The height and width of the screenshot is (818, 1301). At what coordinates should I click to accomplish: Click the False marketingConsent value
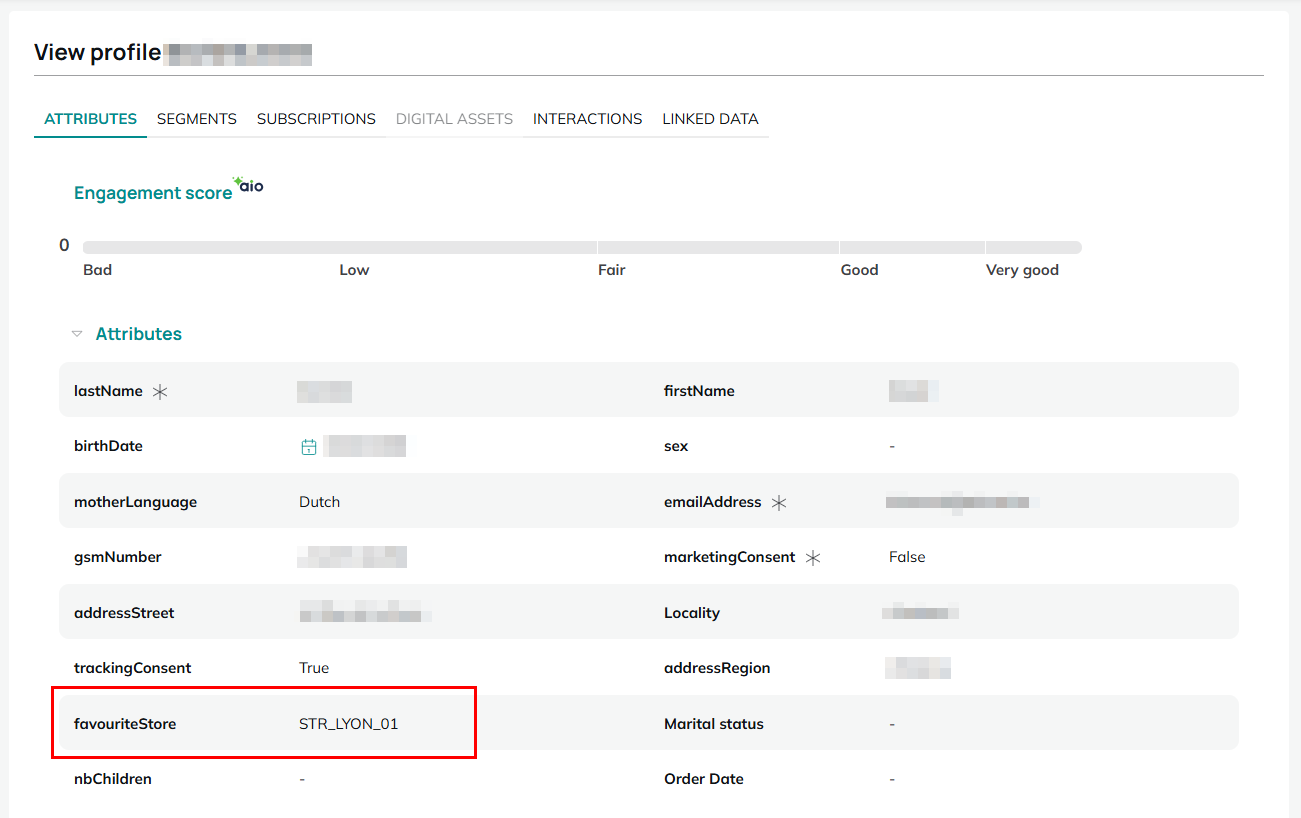click(x=907, y=557)
